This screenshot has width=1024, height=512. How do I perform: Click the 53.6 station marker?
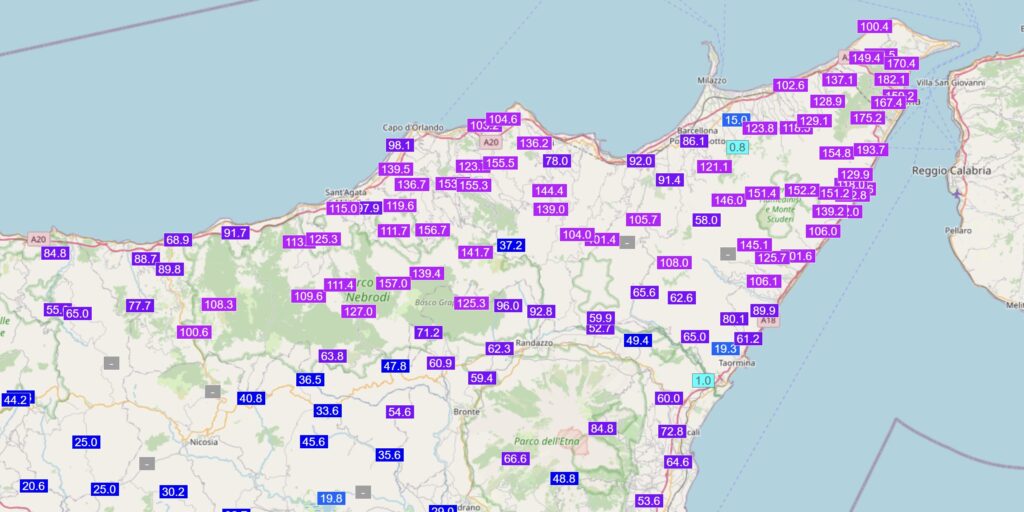tap(648, 501)
